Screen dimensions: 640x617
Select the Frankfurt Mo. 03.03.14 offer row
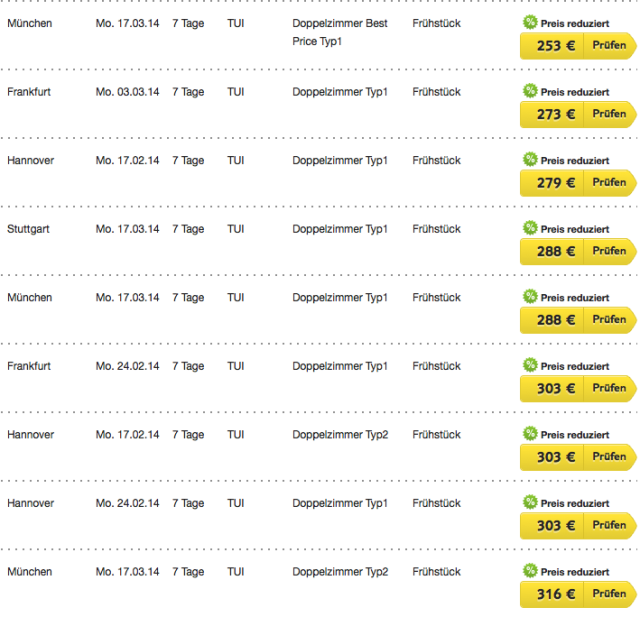pyautogui.click(x=320, y=104)
